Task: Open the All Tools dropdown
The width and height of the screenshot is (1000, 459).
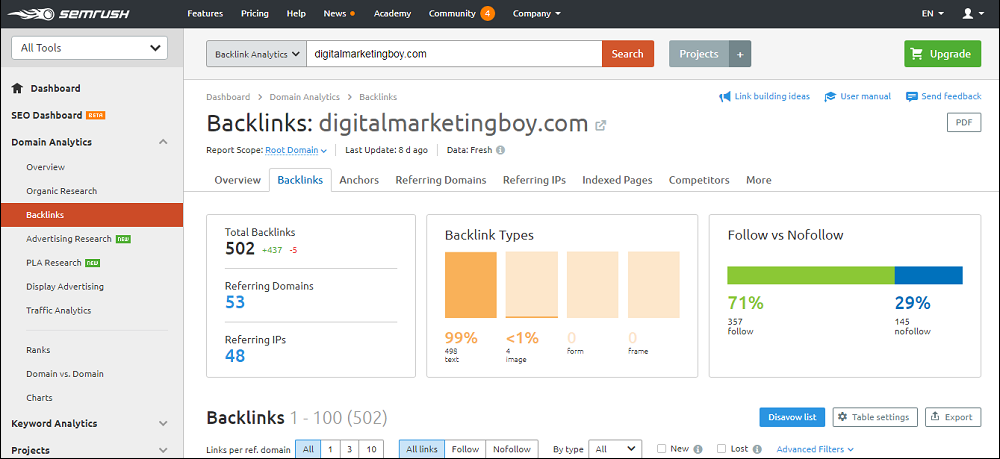Action: pos(89,48)
